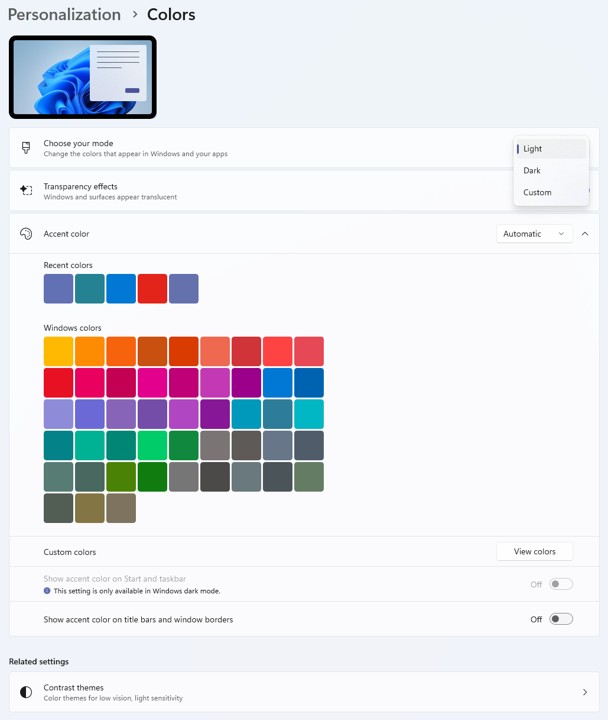Click the Transparency effects row label
This screenshot has height=720, width=608.
(x=80, y=186)
